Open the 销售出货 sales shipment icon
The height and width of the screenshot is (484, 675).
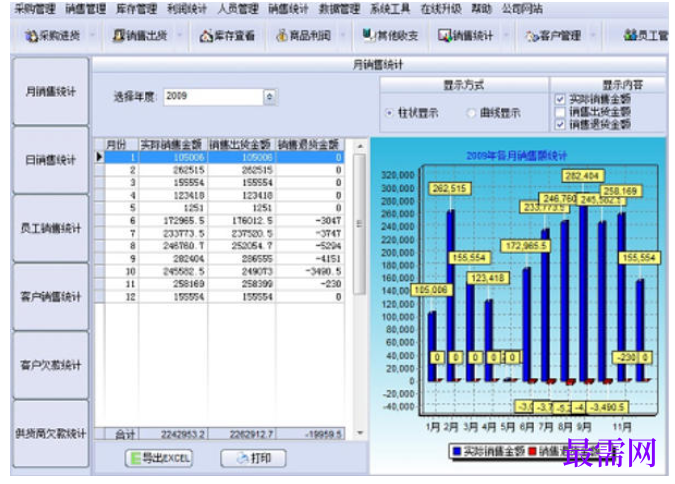119,35
